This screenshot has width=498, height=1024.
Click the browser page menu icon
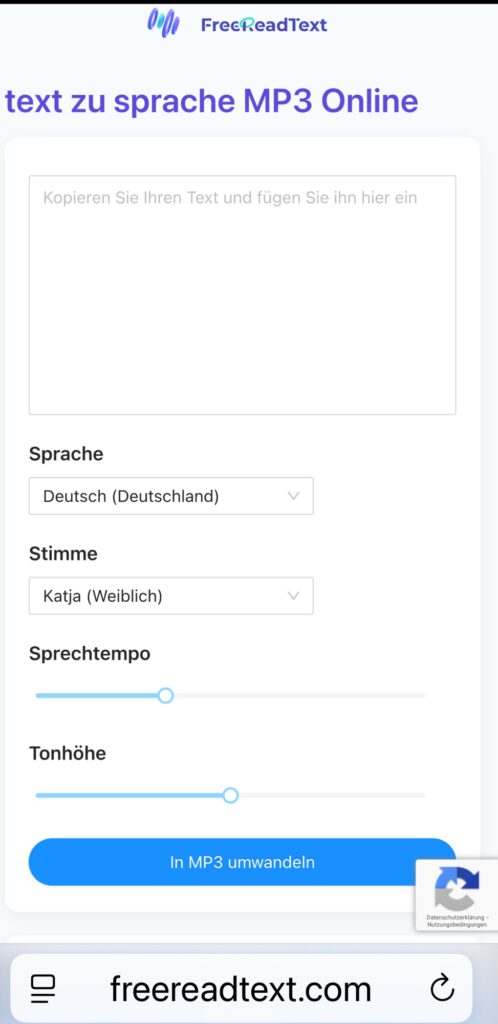[x=43, y=989]
